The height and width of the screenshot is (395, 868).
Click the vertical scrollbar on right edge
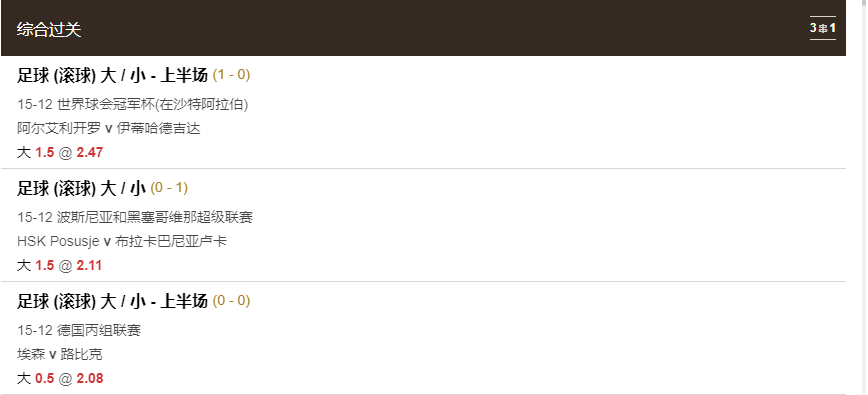pyautogui.click(x=862, y=198)
